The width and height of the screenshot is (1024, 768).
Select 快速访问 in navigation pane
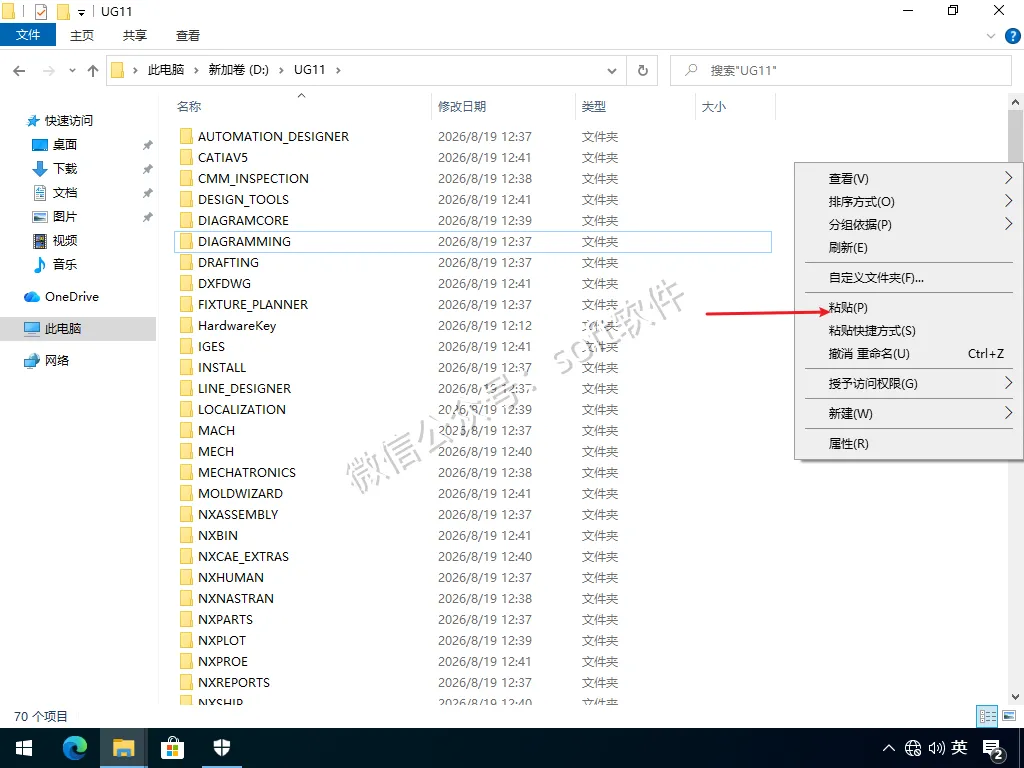[x=69, y=121]
